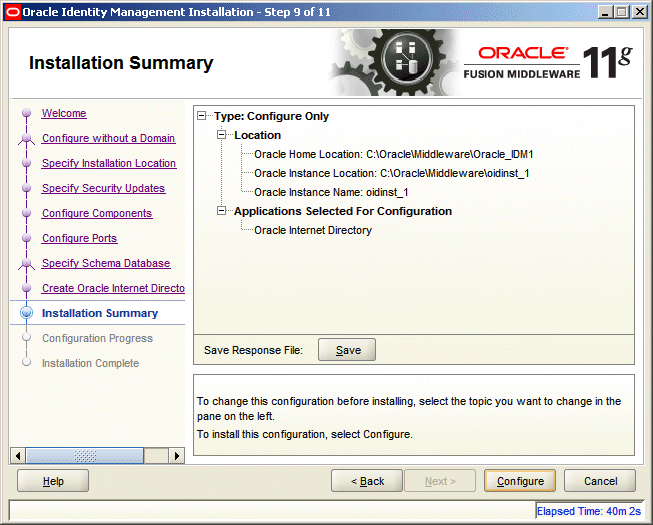Click the Configure without a Domain step node
The image size is (653, 525).
[x=27, y=138]
